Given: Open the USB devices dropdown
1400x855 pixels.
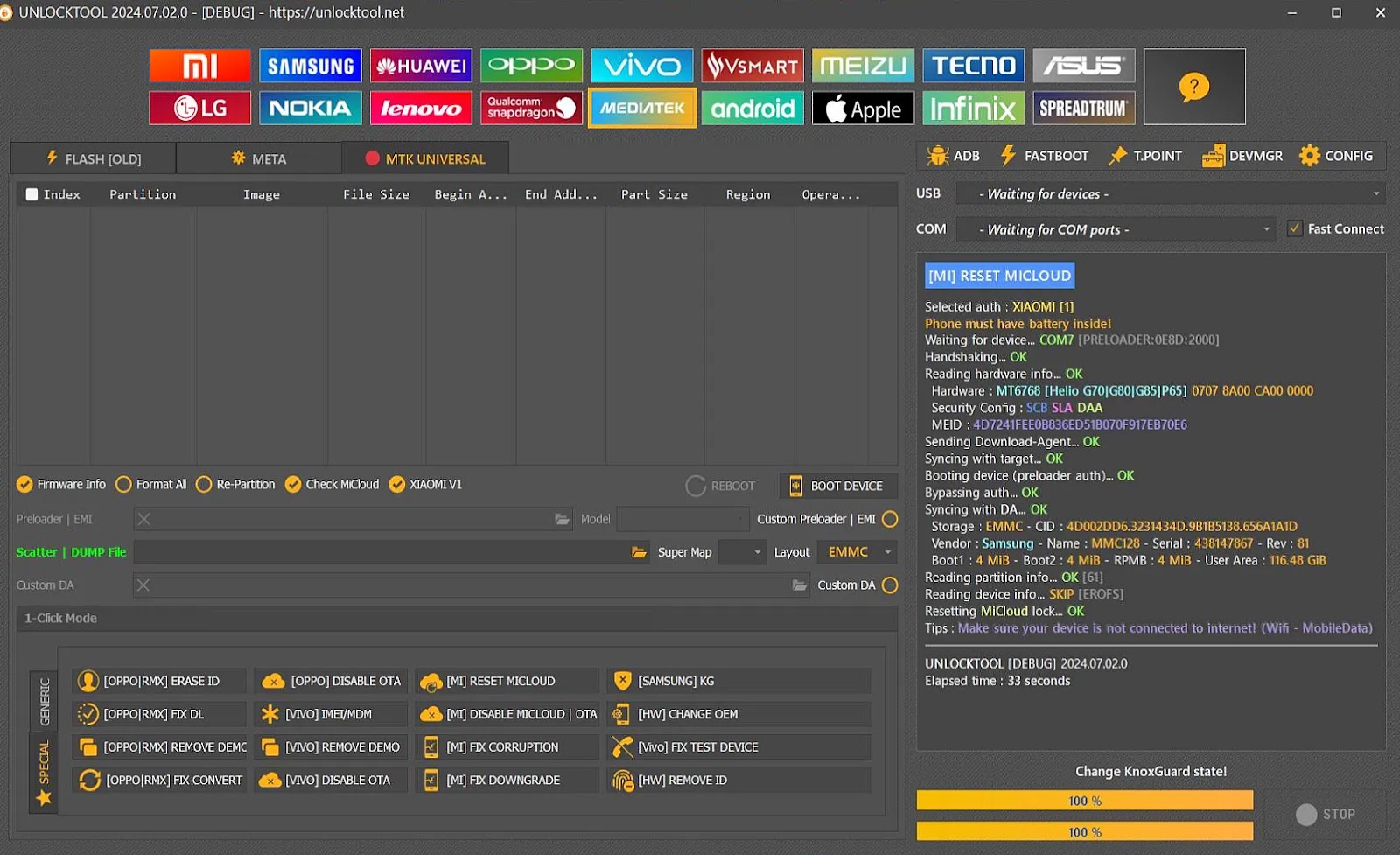Looking at the screenshot, I should coord(1172,193).
